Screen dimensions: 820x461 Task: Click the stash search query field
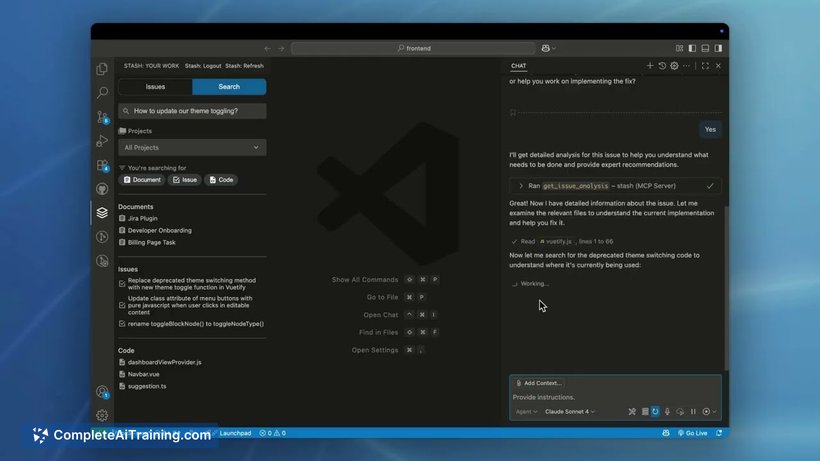192,111
